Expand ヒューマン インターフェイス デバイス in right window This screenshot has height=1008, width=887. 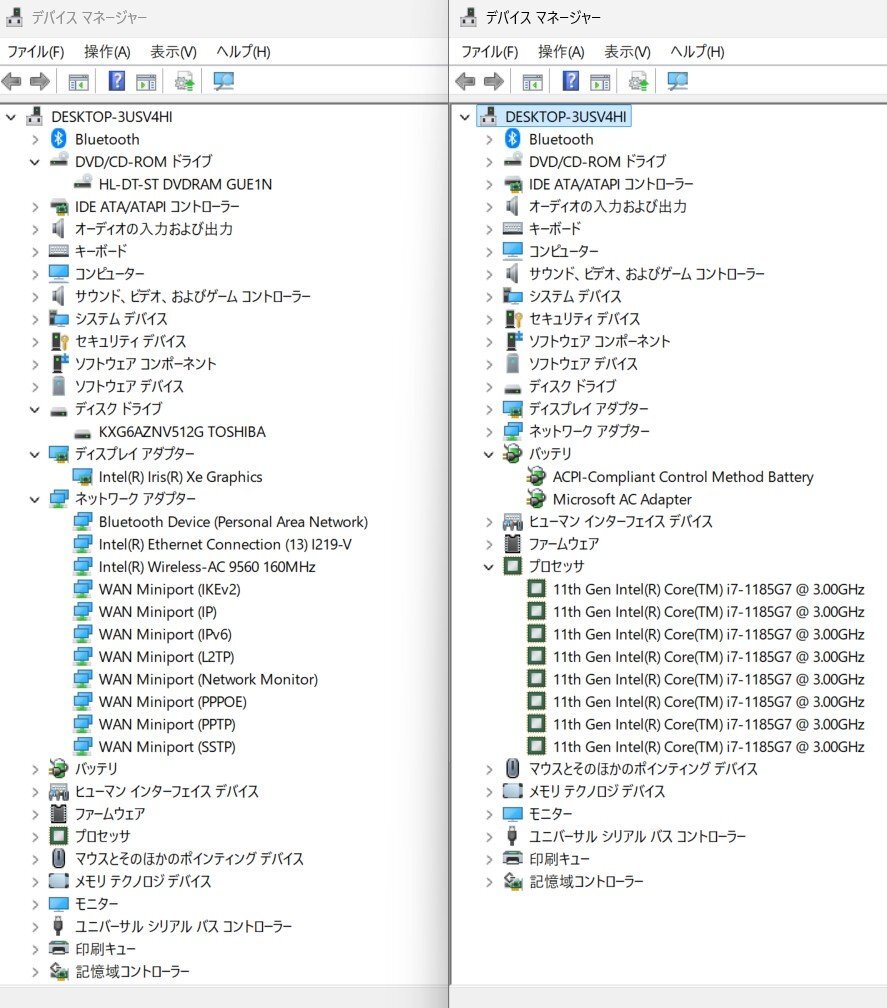pos(489,522)
